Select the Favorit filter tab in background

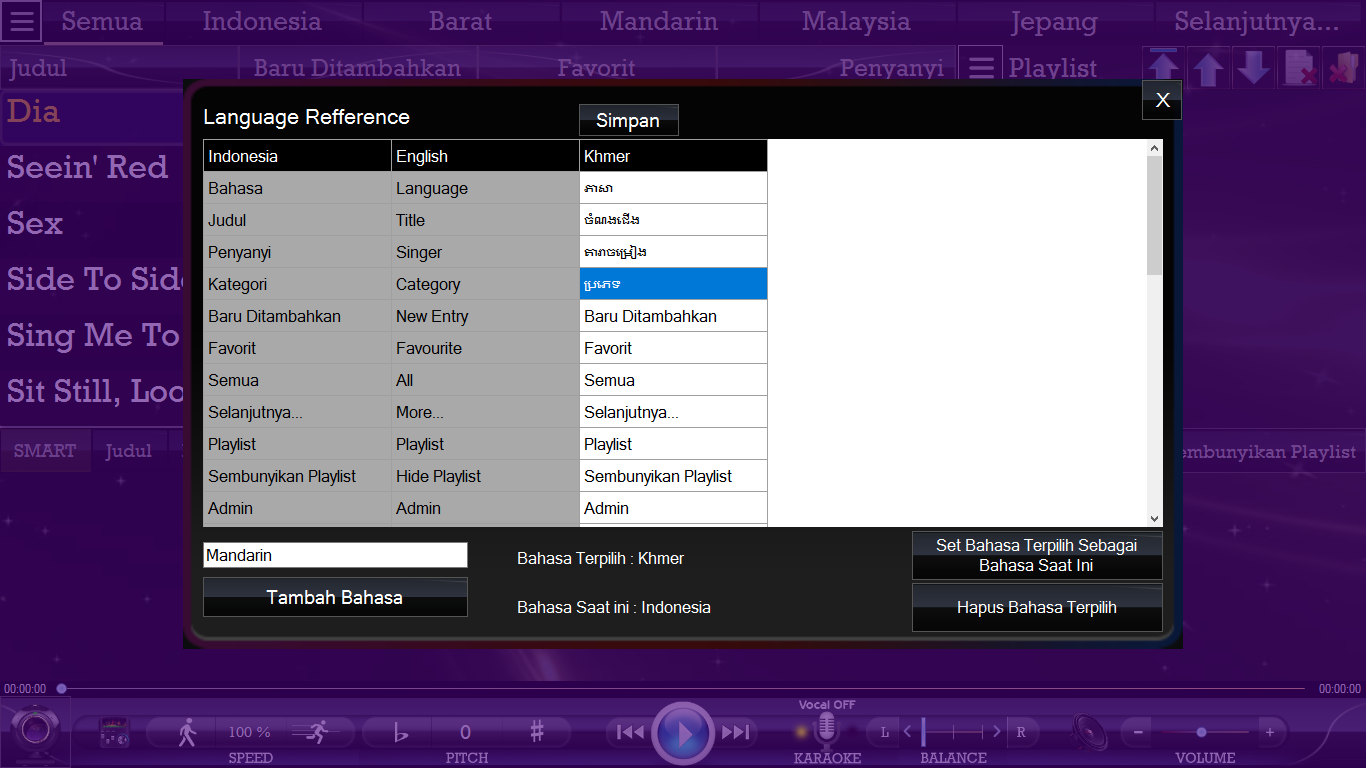(x=596, y=68)
